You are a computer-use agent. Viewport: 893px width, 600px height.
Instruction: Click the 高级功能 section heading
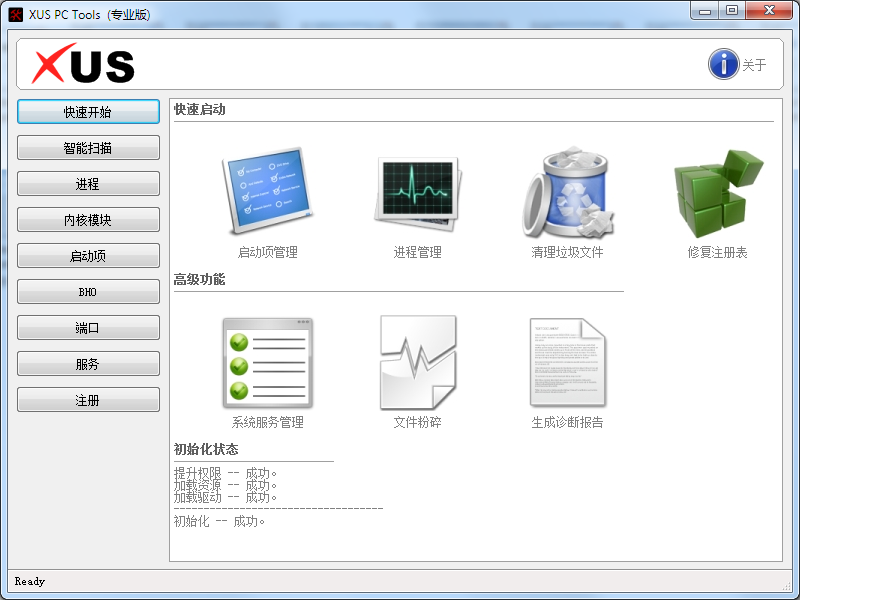199,280
